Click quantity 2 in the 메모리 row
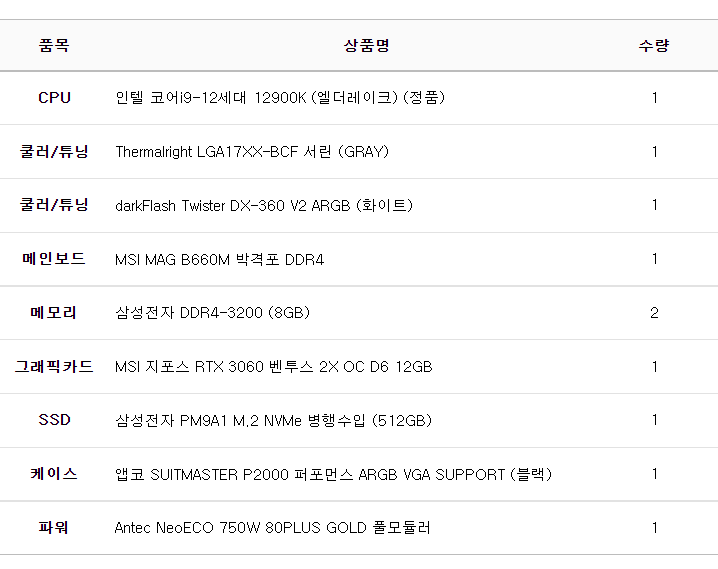718x569 pixels. click(x=654, y=313)
